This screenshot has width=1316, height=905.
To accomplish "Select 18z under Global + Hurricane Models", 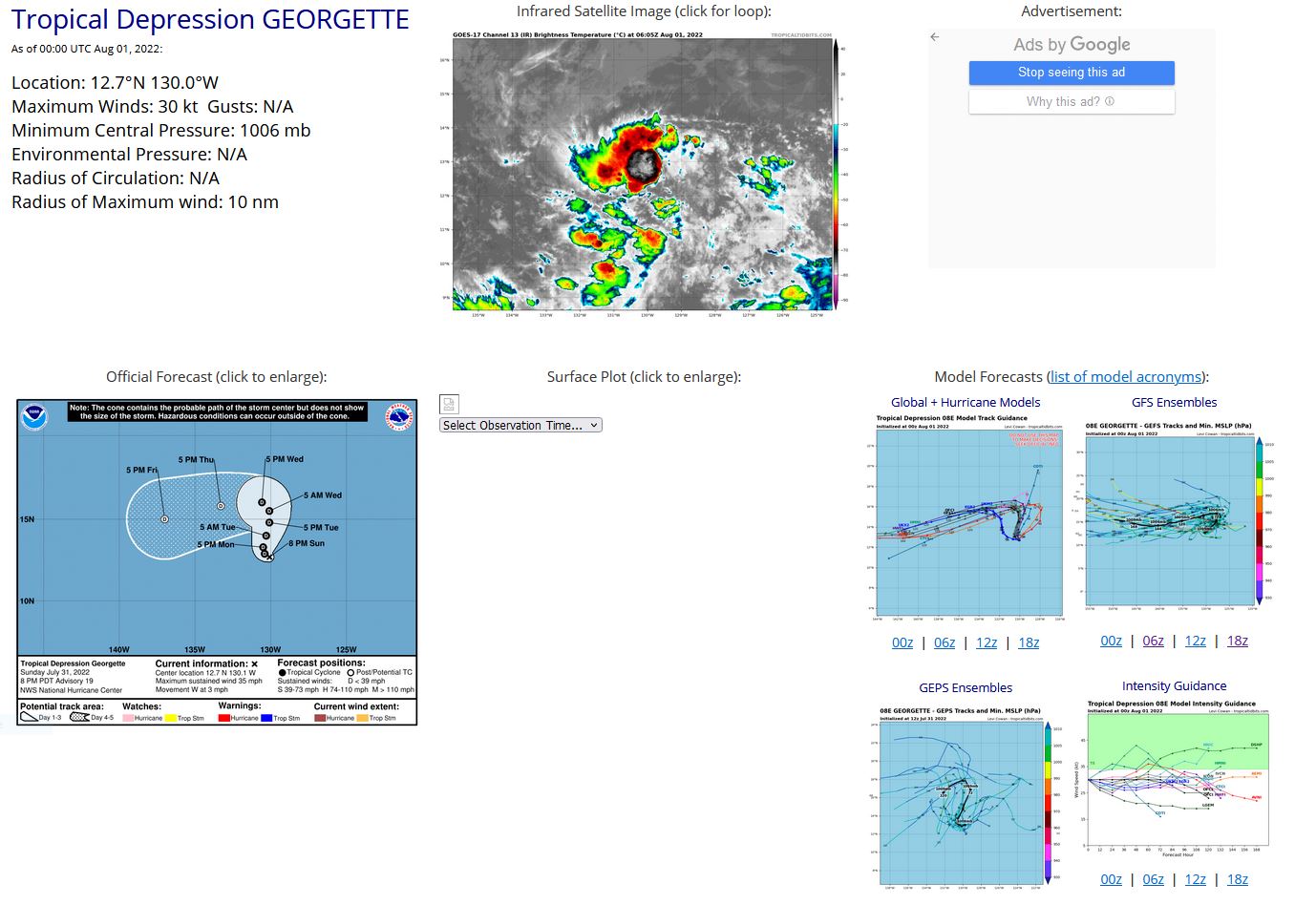I will click(x=1028, y=643).
